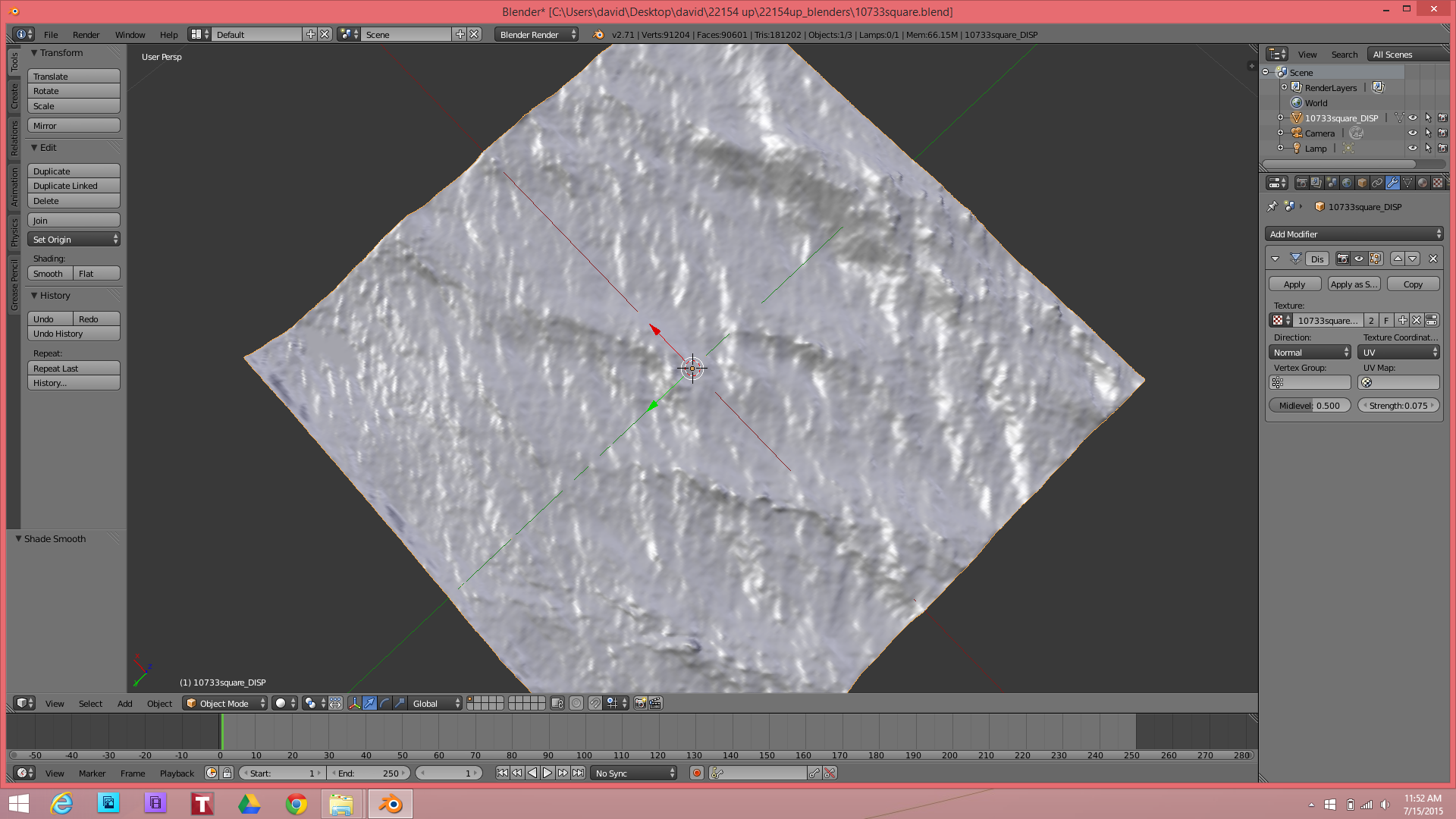Toggle viewport visibility of 10733square_DISP

pos(1413,118)
